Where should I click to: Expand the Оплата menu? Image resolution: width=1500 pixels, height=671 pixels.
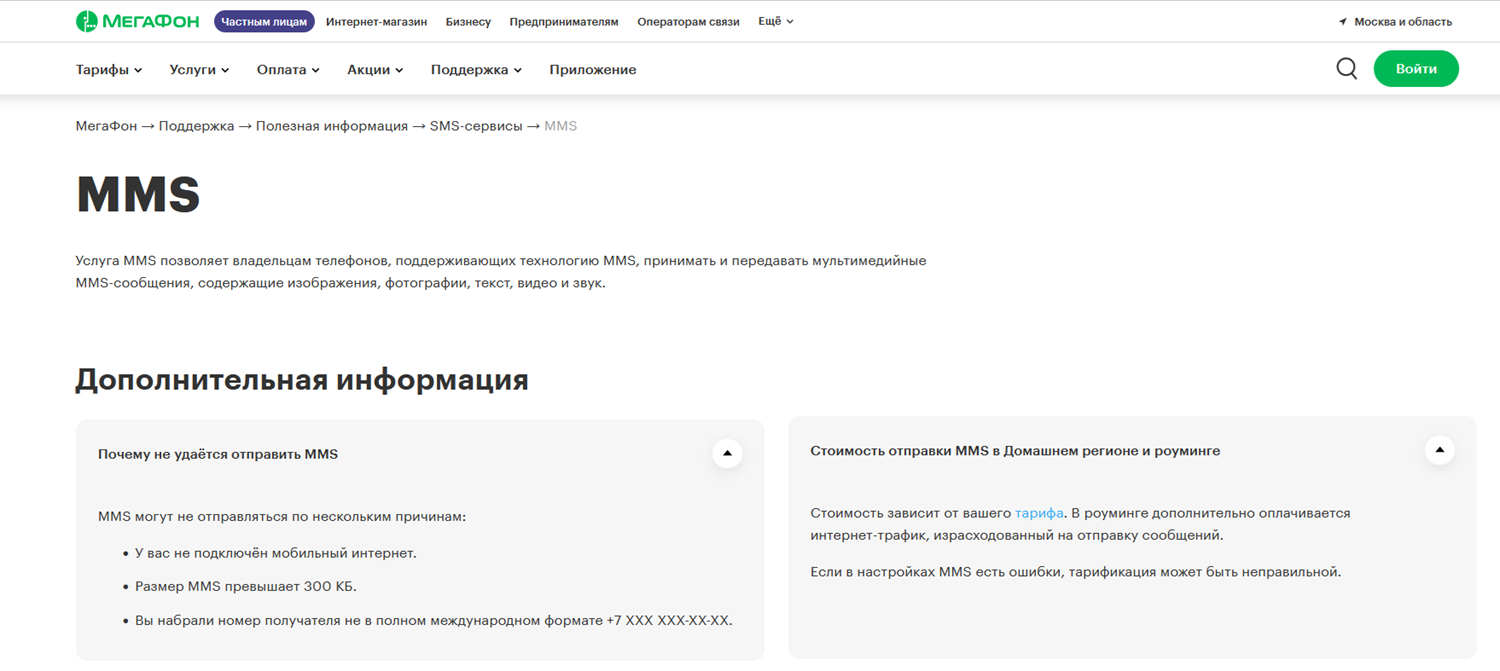288,70
